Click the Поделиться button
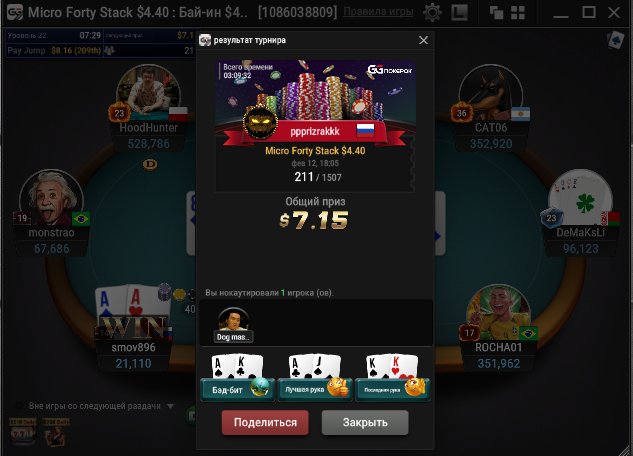 click(x=265, y=423)
